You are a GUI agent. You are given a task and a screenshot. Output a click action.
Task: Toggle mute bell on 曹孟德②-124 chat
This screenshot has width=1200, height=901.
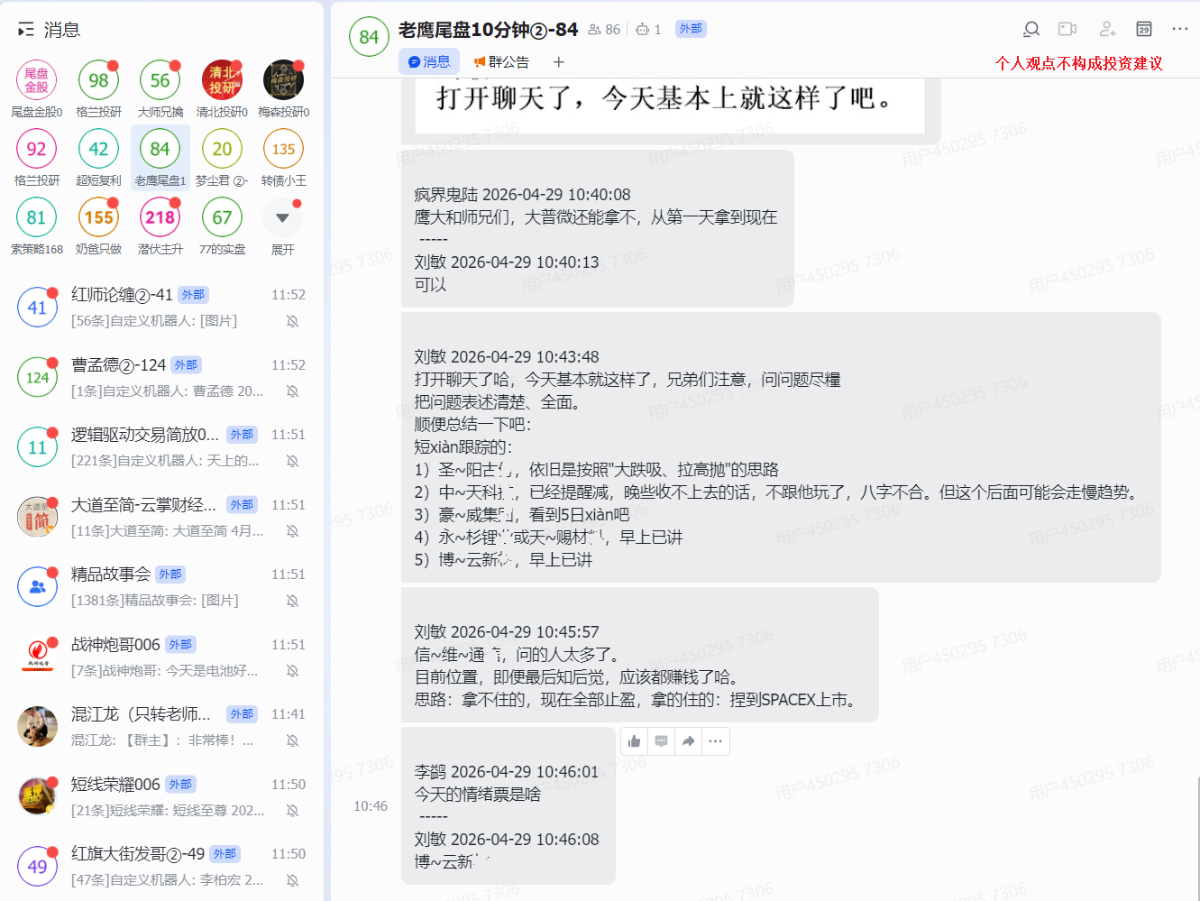(292, 391)
